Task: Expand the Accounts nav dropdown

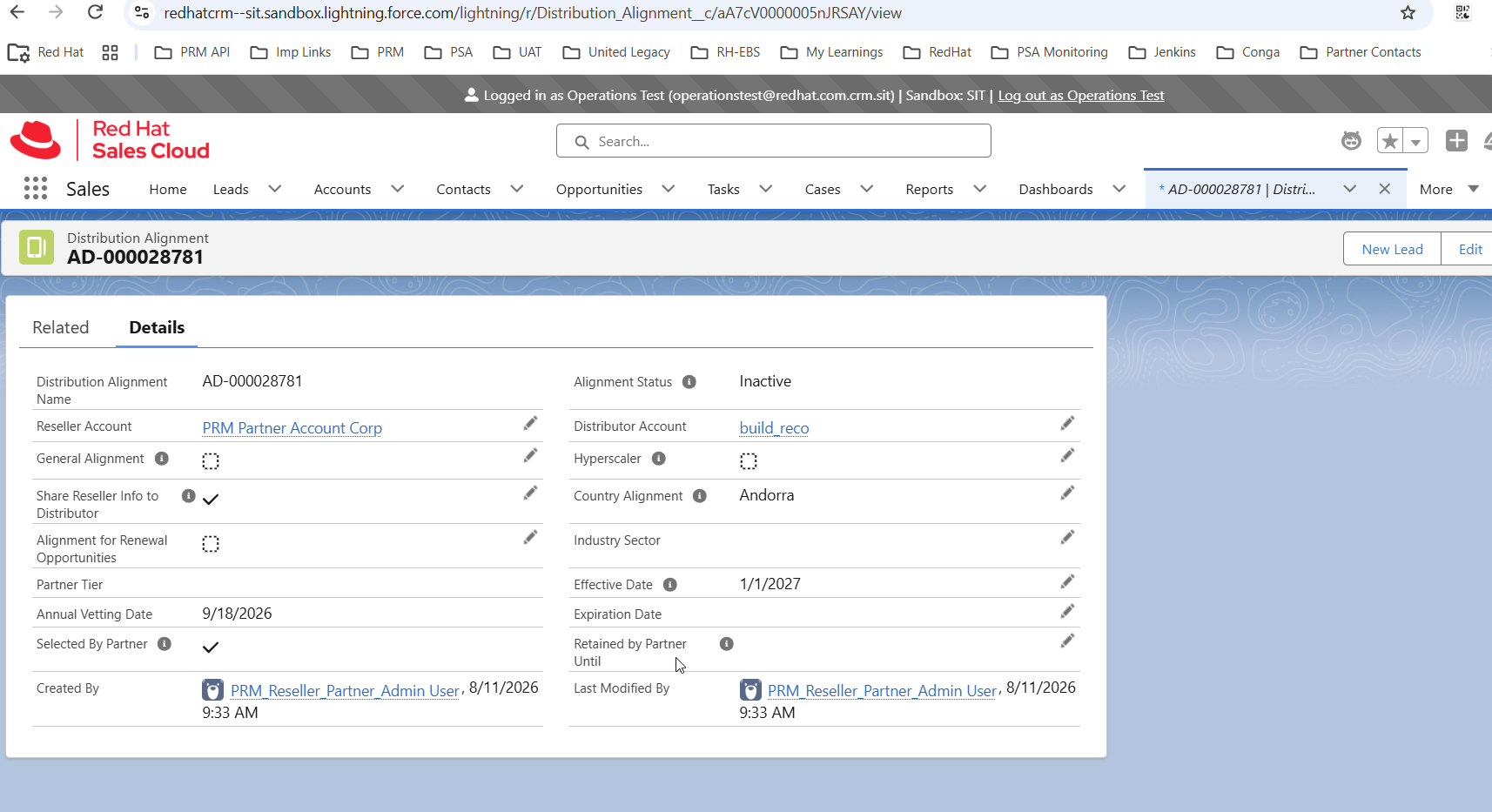Action: 398,189
